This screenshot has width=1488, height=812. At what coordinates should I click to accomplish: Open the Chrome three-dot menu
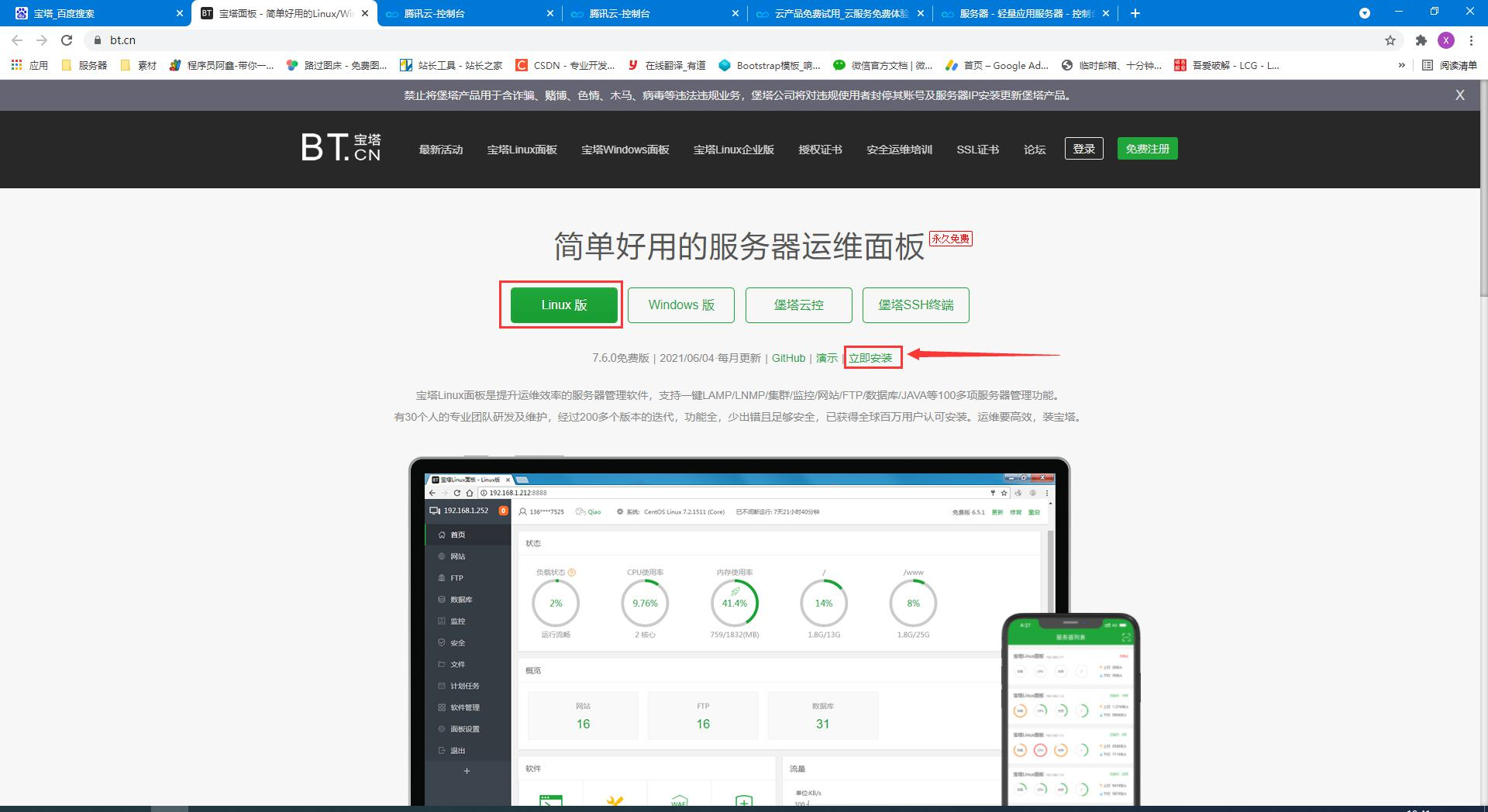pyautogui.click(x=1471, y=40)
